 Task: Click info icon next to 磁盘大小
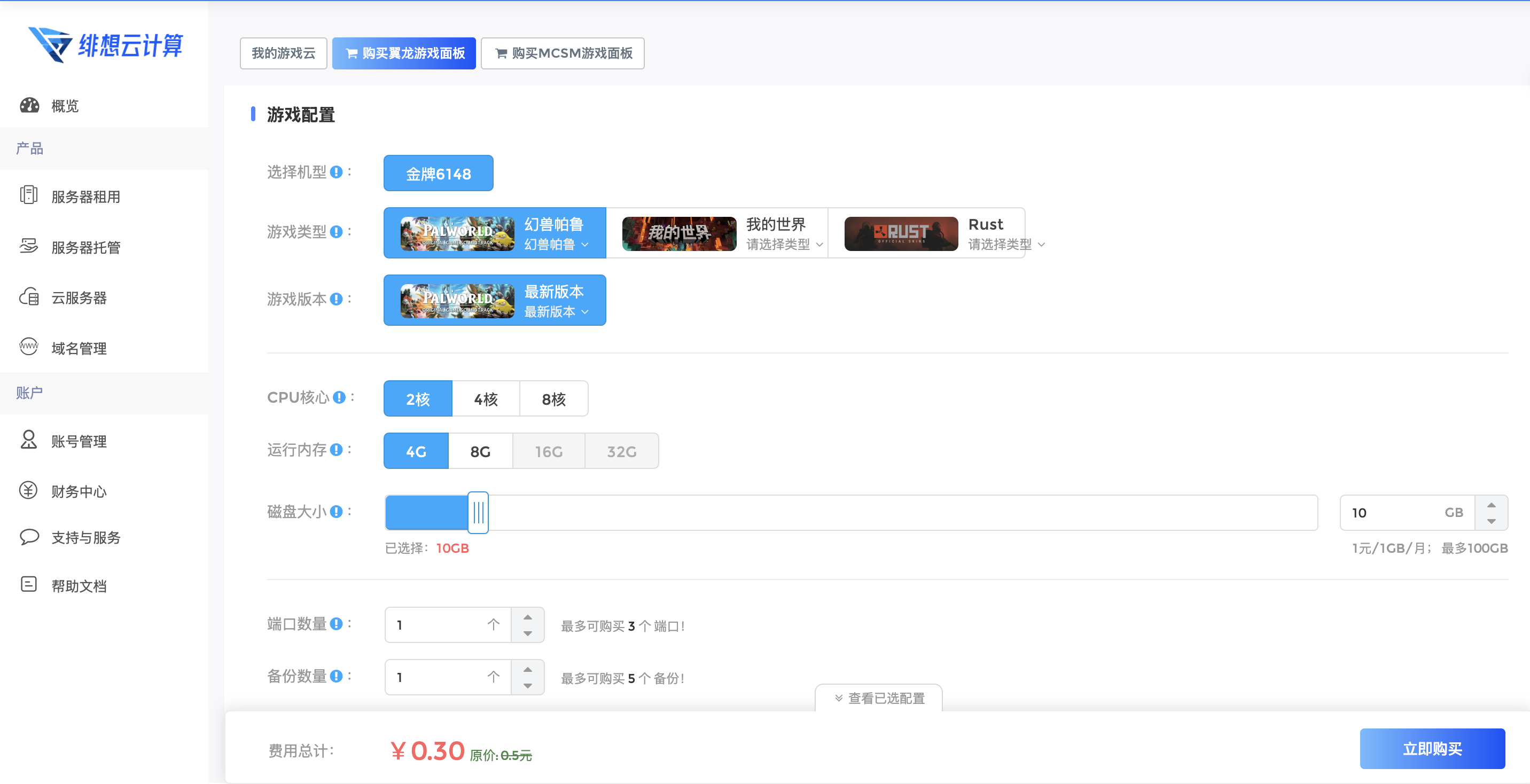pyautogui.click(x=336, y=512)
